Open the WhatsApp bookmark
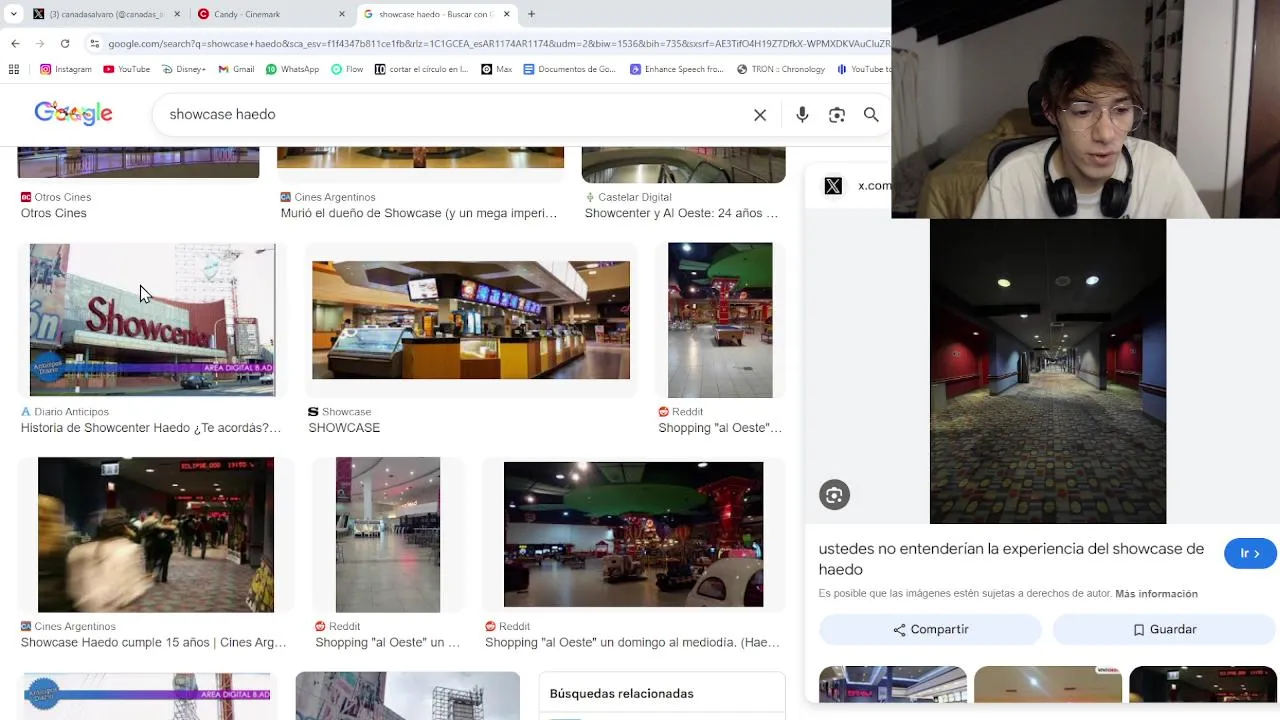This screenshot has height=720, width=1280. click(292, 69)
